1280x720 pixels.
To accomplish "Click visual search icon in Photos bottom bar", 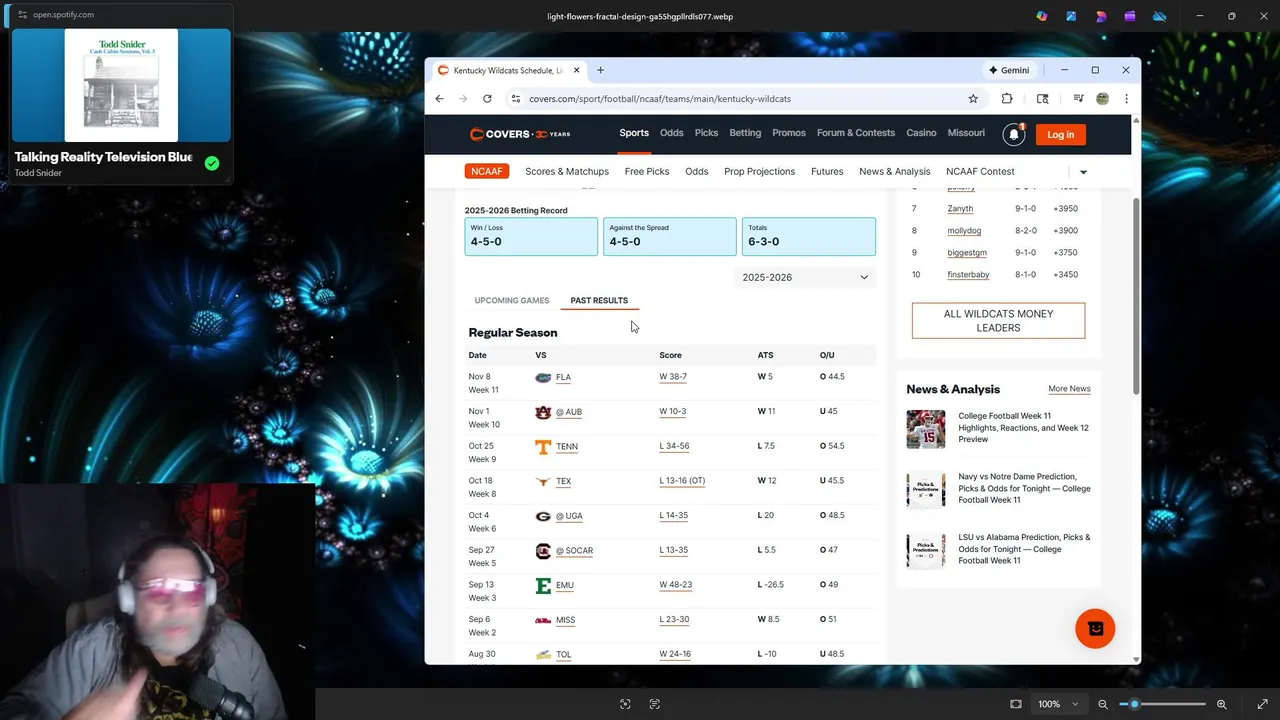I will (x=625, y=704).
